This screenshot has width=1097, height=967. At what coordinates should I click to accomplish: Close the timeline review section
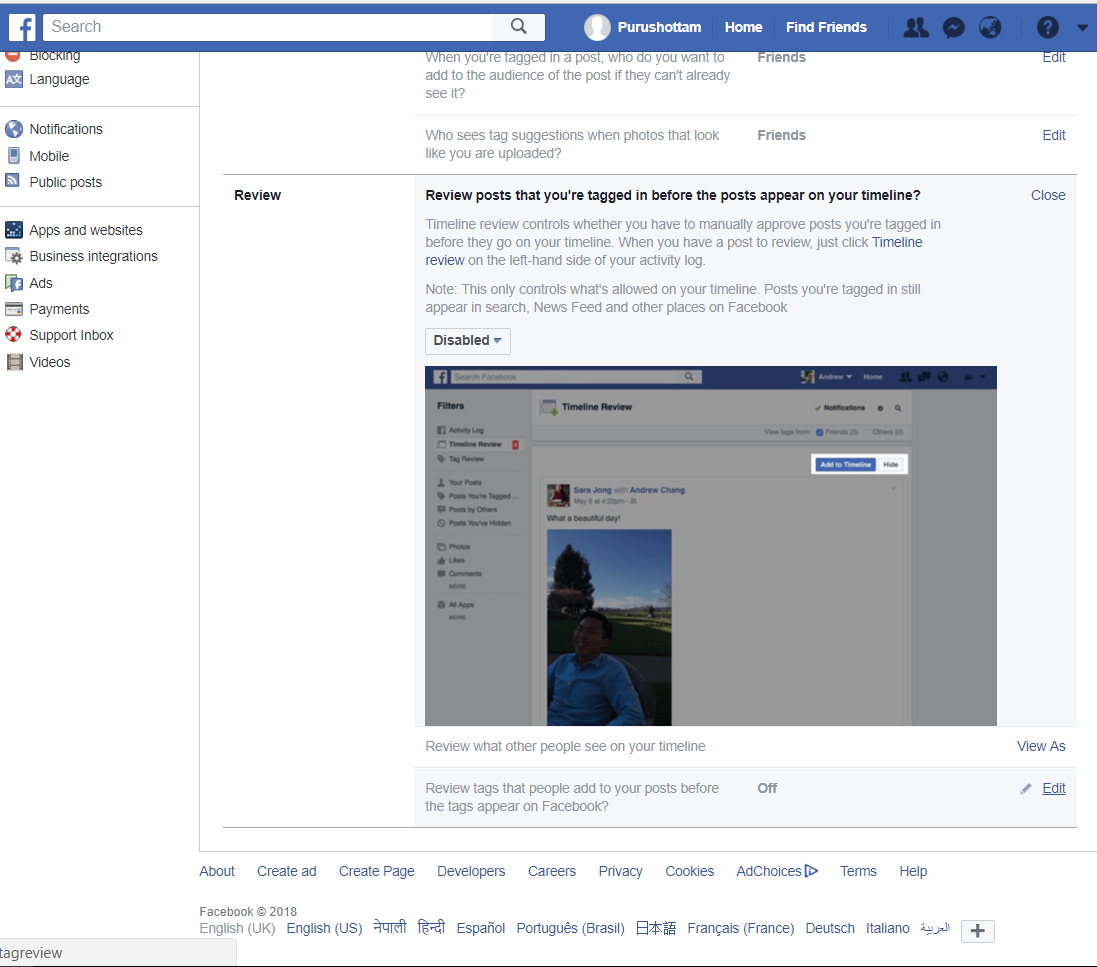(1047, 195)
